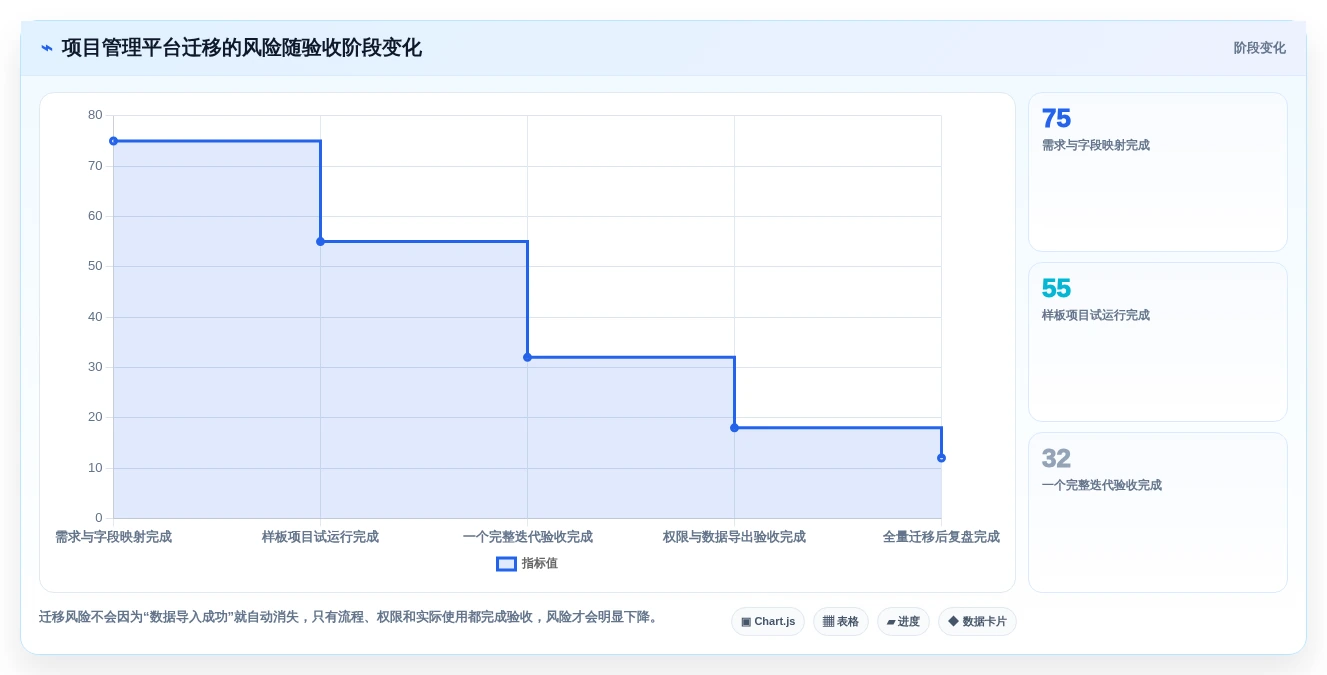Click the y-axis tick label 0
Viewport: 1327px width, 675px height.
click(x=98, y=518)
